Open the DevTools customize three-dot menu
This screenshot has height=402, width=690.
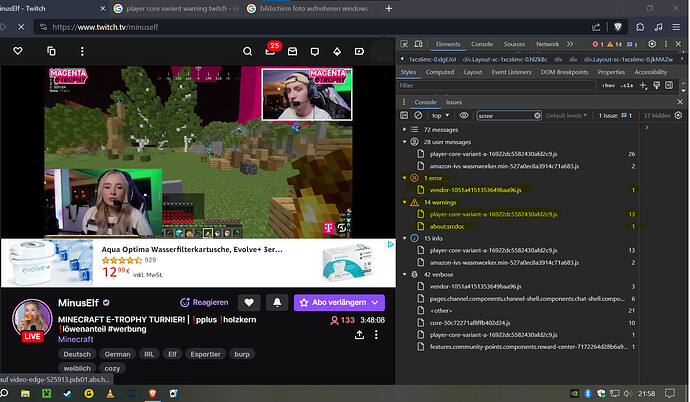click(665, 44)
